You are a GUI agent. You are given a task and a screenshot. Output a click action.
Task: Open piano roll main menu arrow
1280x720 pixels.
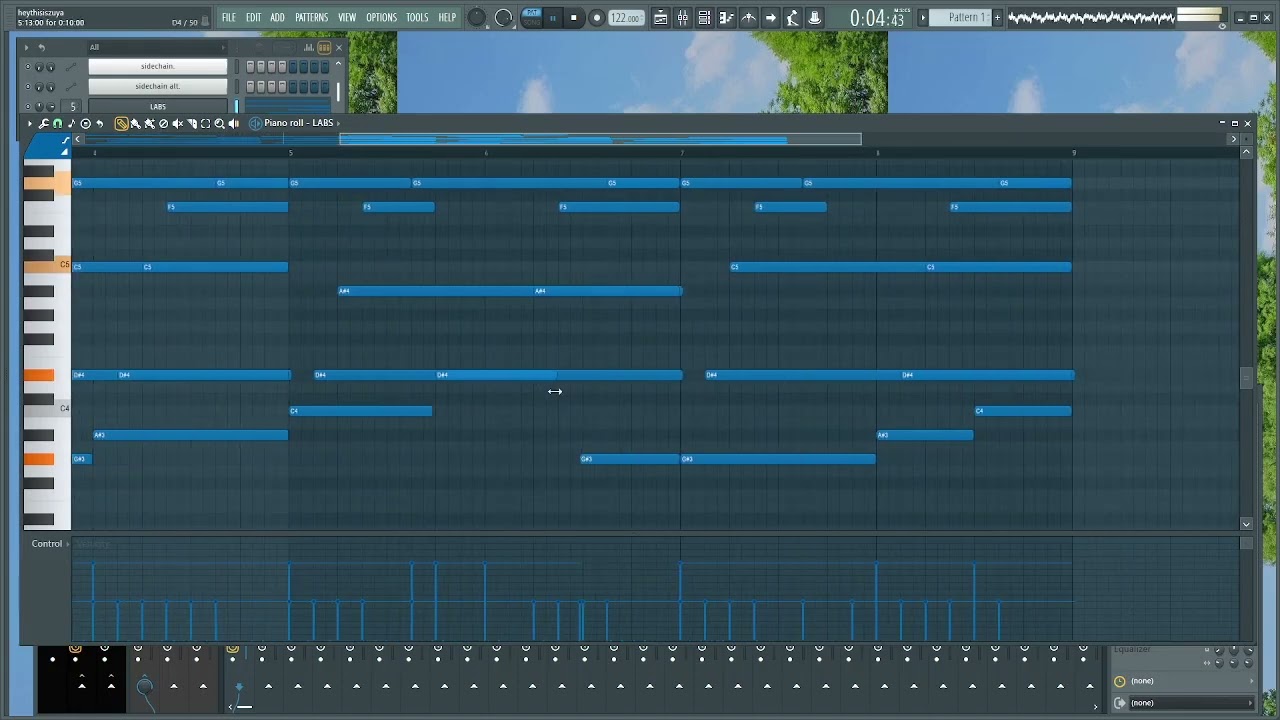(x=30, y=124)
